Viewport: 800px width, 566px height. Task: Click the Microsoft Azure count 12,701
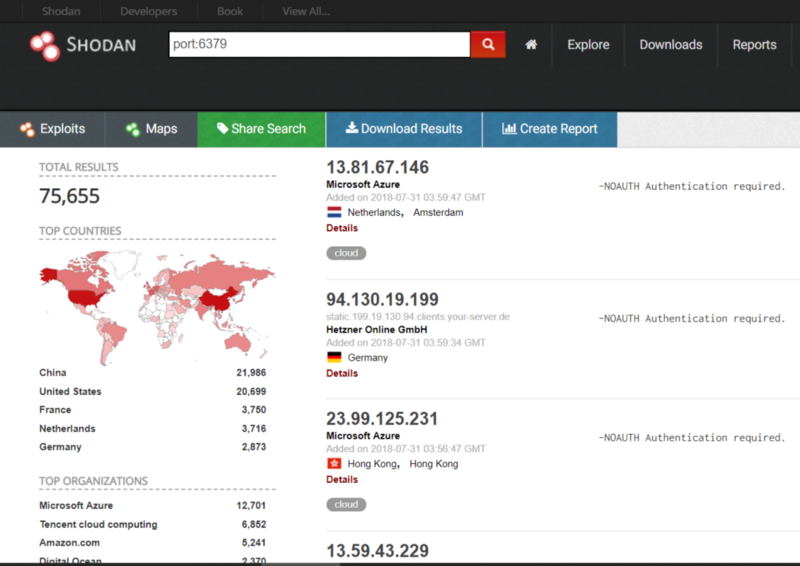(251, 506)
